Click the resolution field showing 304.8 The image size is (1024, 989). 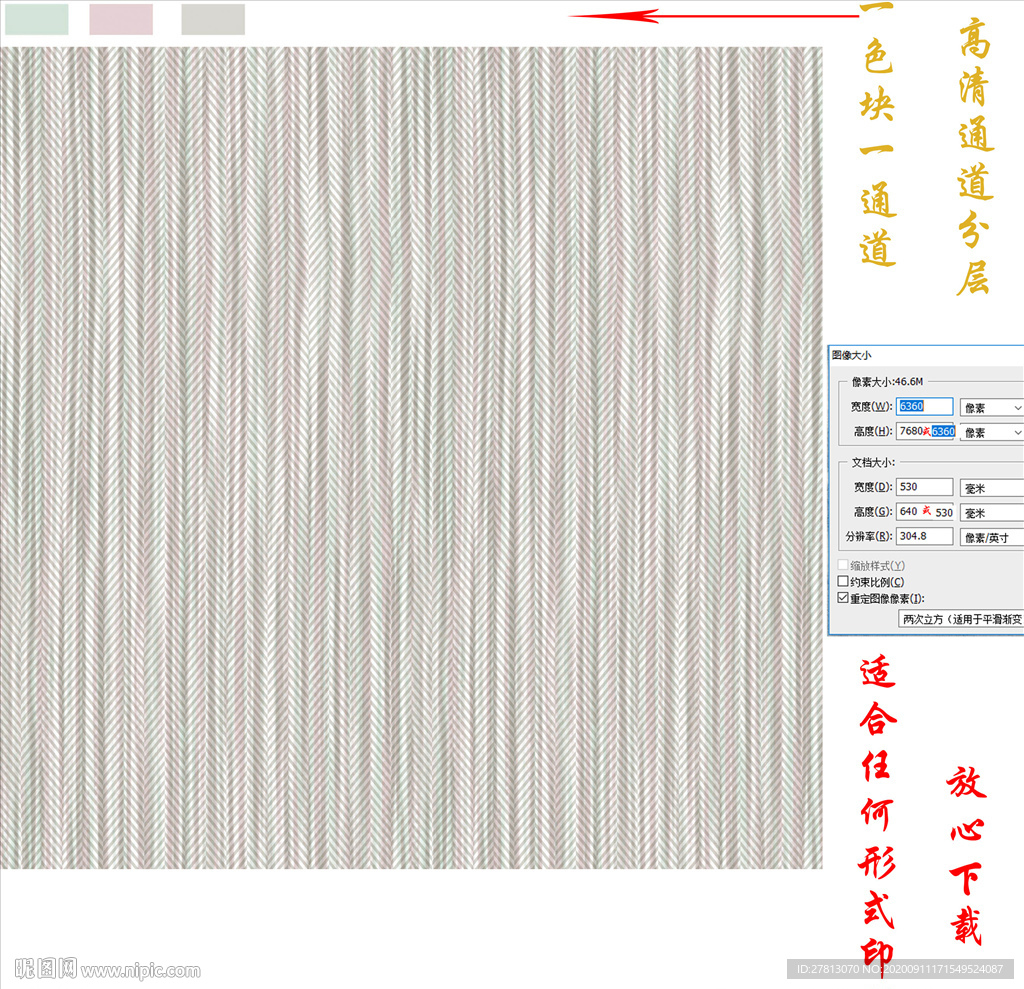pos(924,536)
